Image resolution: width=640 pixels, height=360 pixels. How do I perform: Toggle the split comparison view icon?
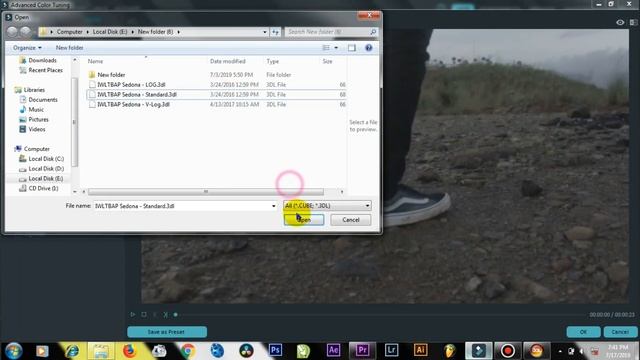[633, 22]
